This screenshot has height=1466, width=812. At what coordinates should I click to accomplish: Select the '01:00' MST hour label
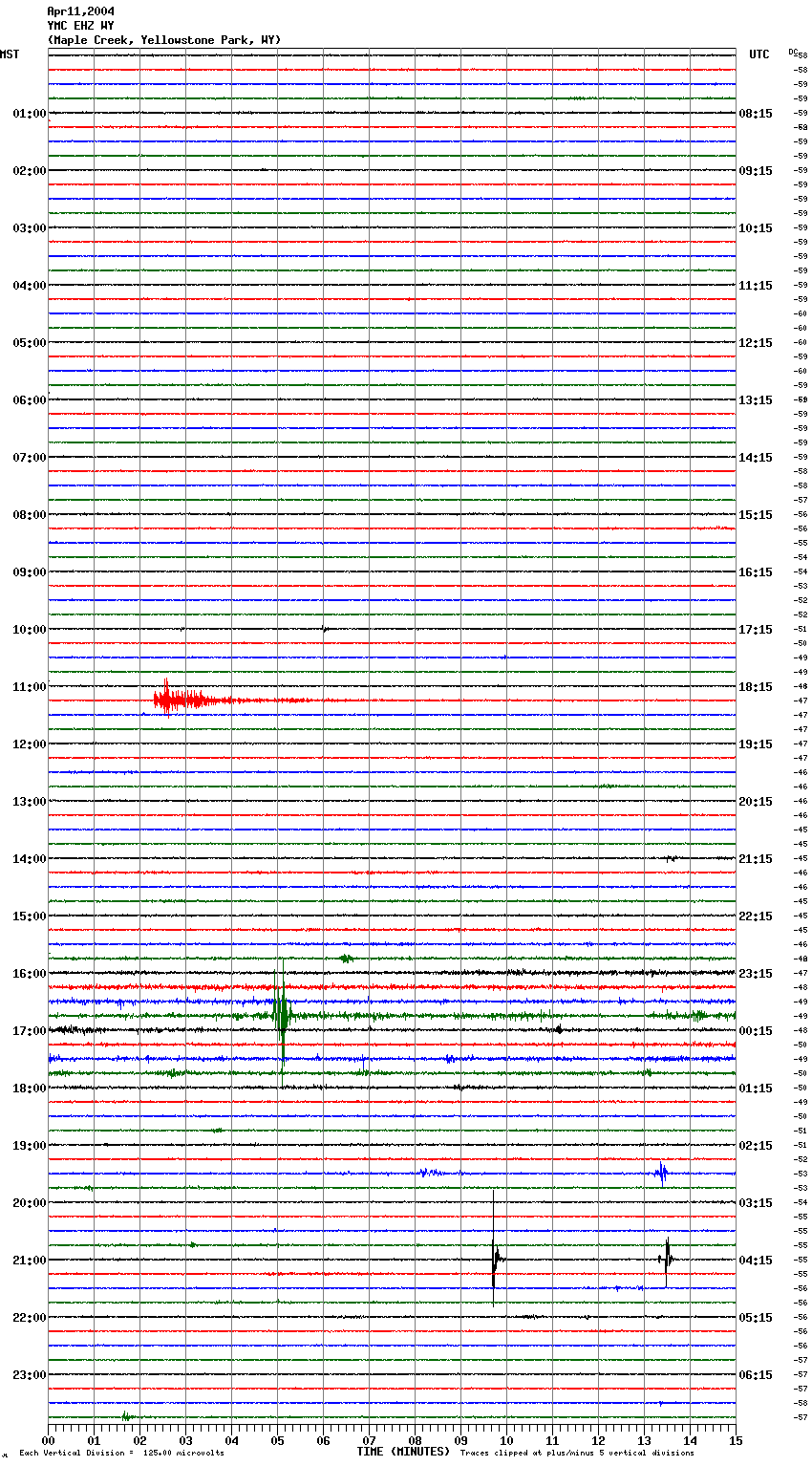pyautogui.click(x=30, y=114)
